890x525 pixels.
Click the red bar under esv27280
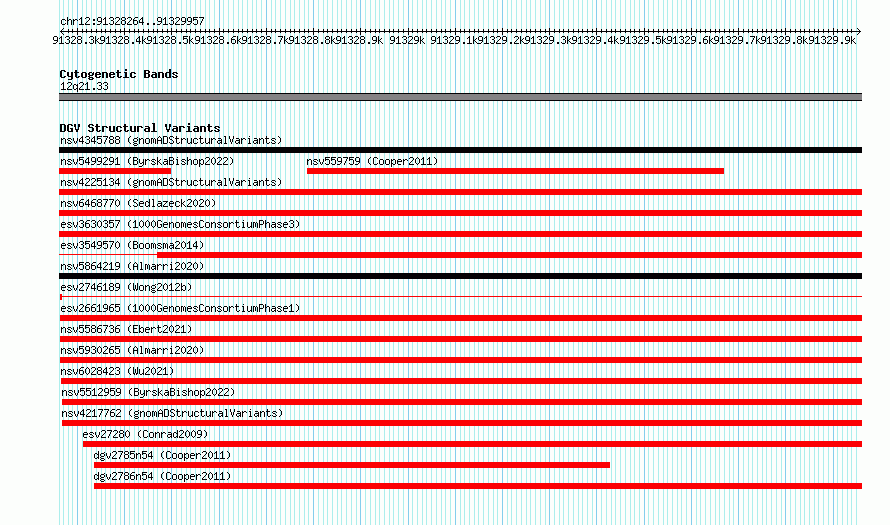click(472, 444)
